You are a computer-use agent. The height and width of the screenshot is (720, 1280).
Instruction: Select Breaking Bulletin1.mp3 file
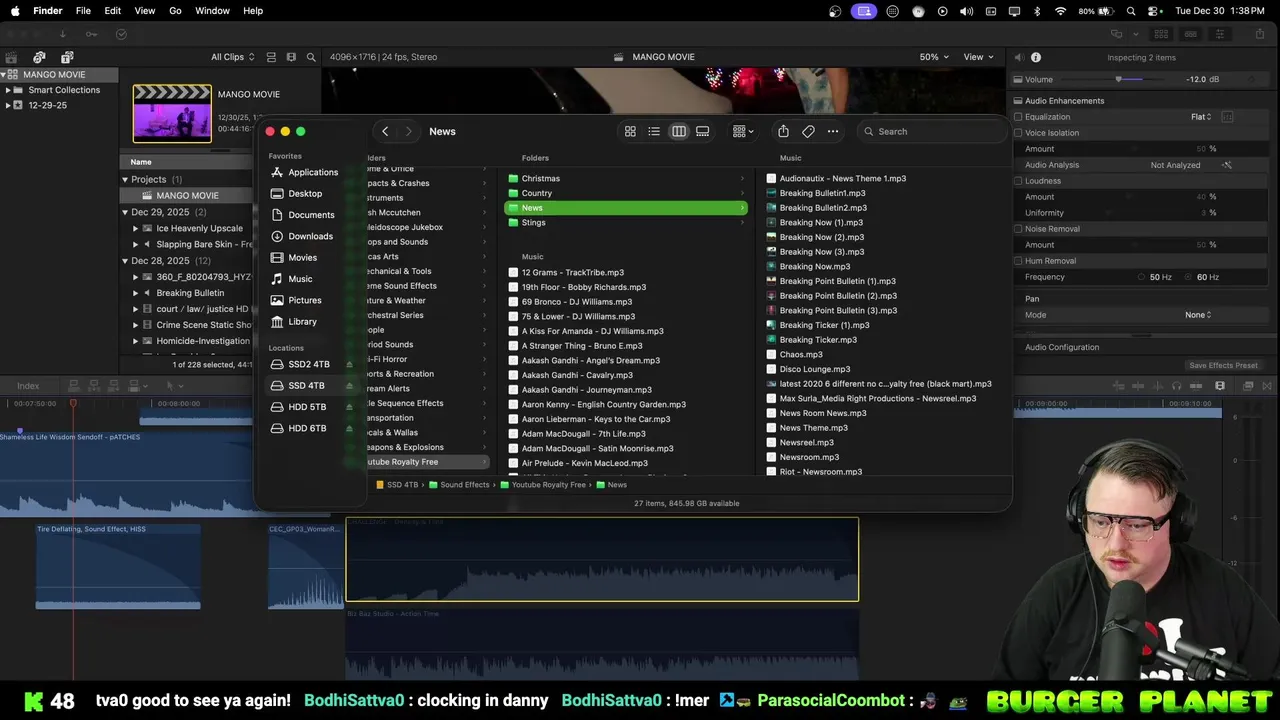click(x=822, y=193)
